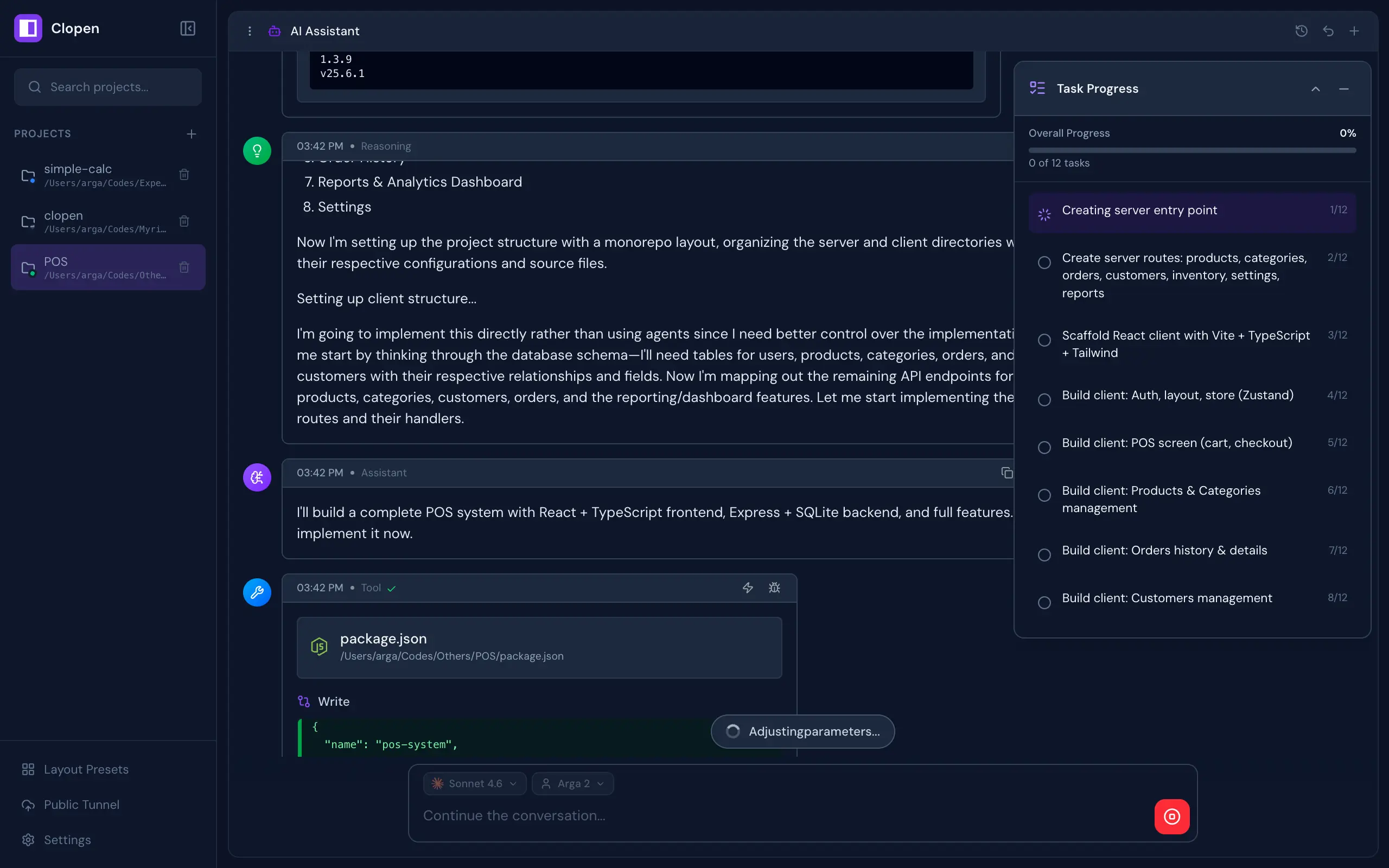
Task: Check off the Scaffold React client task
Action: click(1044, 340)
